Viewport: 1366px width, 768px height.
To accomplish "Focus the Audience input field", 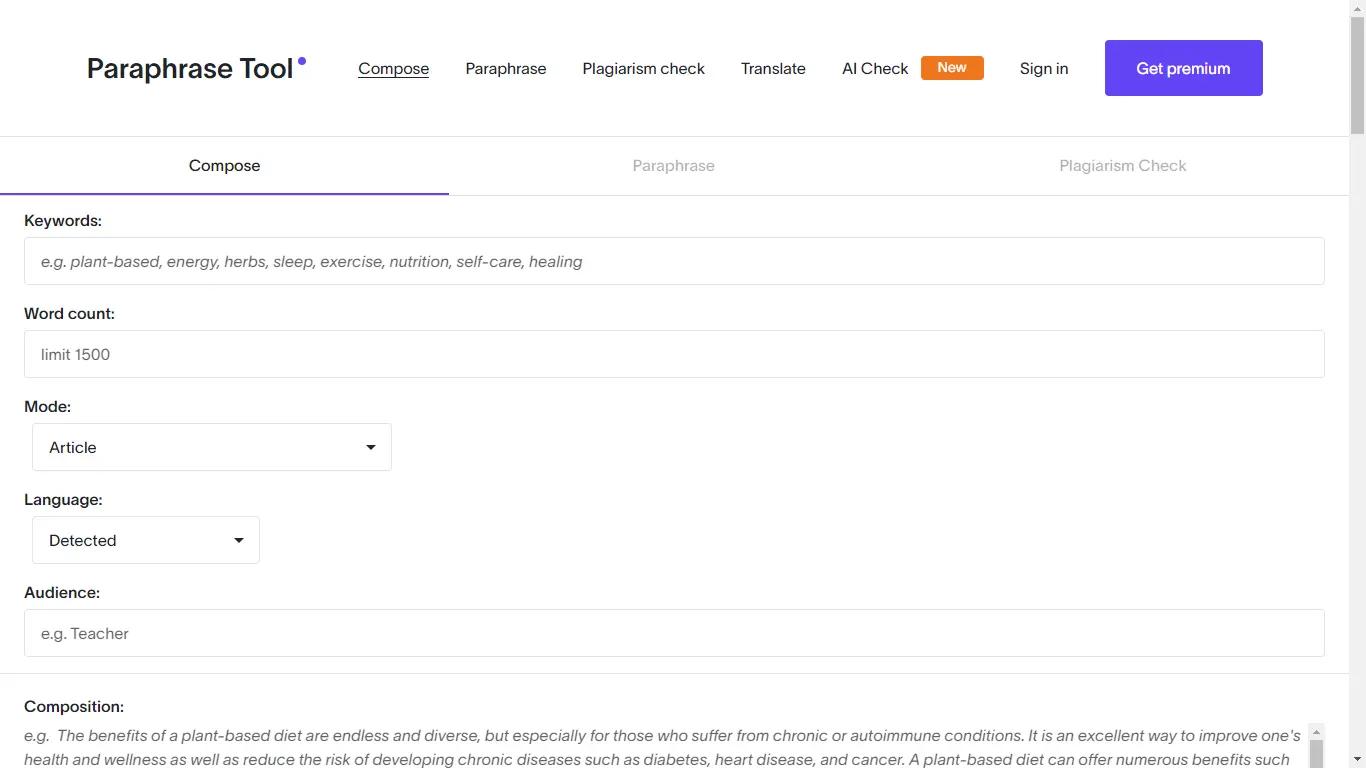I will 674,633.
